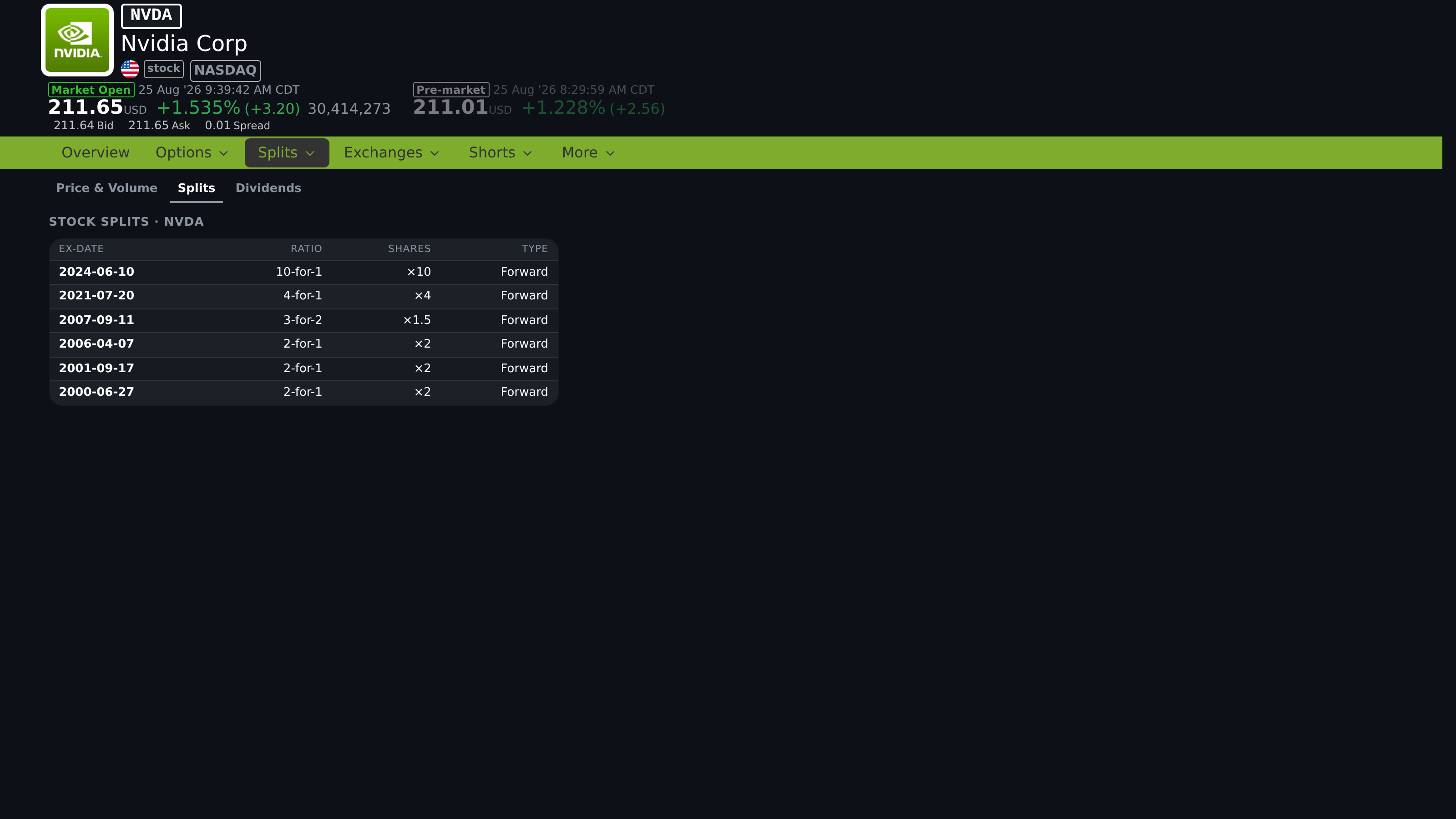Select the 2007-09-11 split date
1456x819 pixels.
[96, 320]
